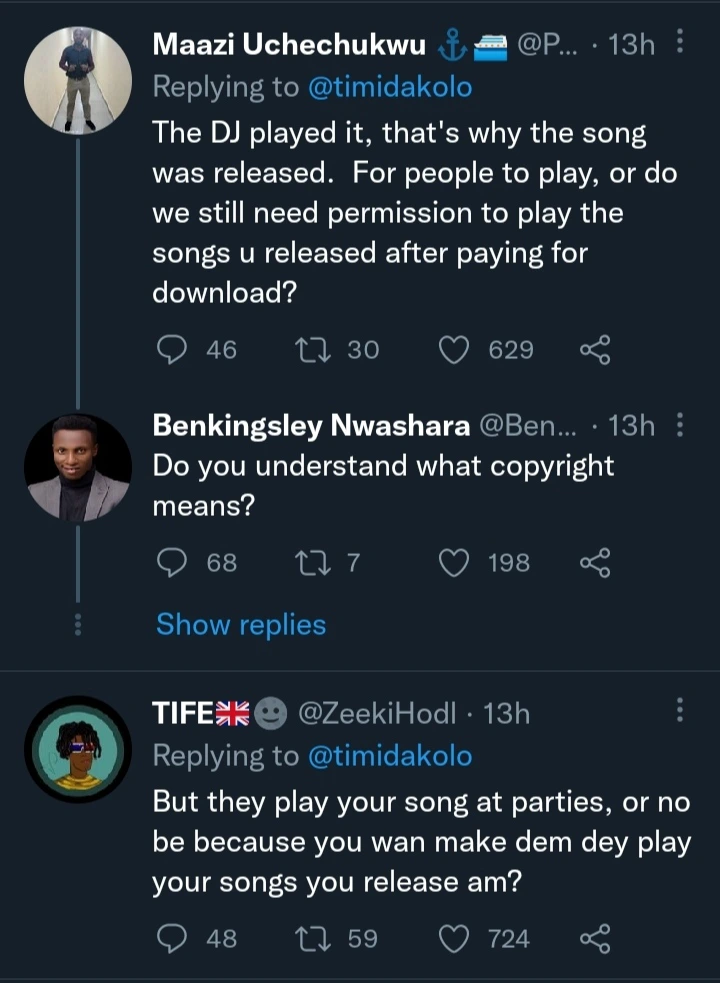Reply to TIFE's tweet
Image resolution: width=720 pixels, height=983 pixels.
click(174, 939)
